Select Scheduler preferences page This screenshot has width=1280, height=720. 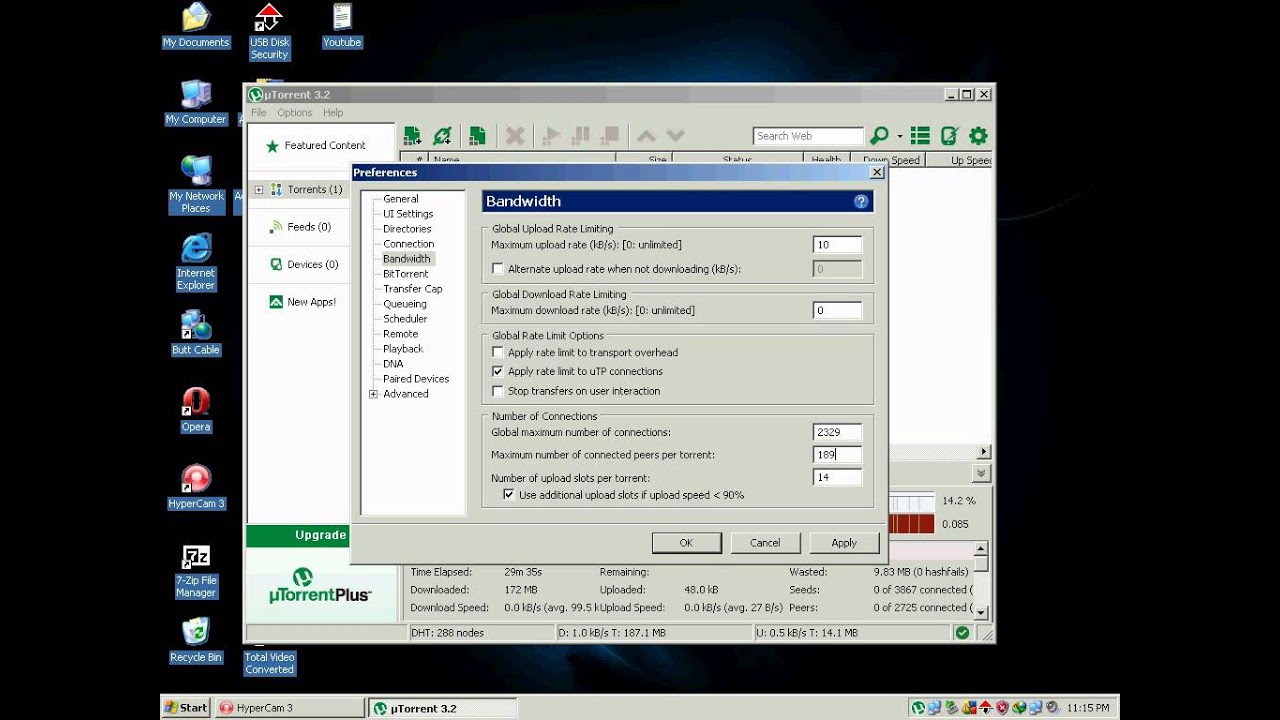(405, 319)
